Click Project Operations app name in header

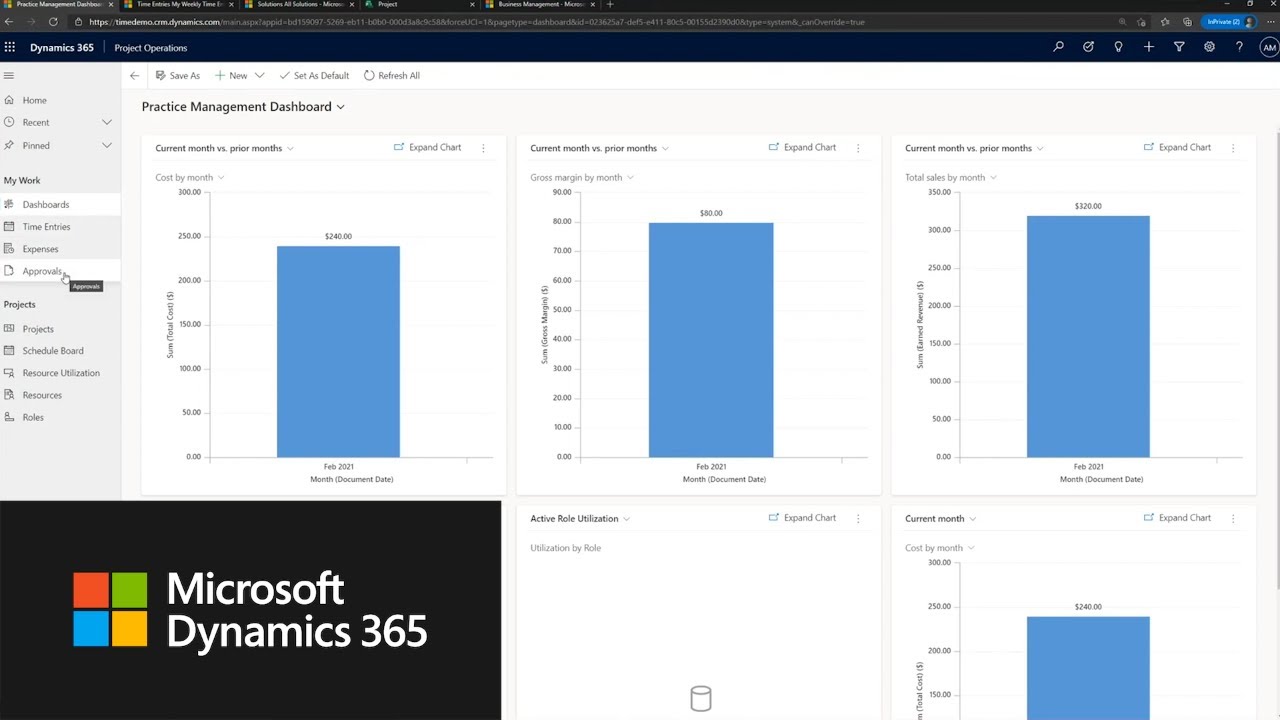(x=150, y=47)
